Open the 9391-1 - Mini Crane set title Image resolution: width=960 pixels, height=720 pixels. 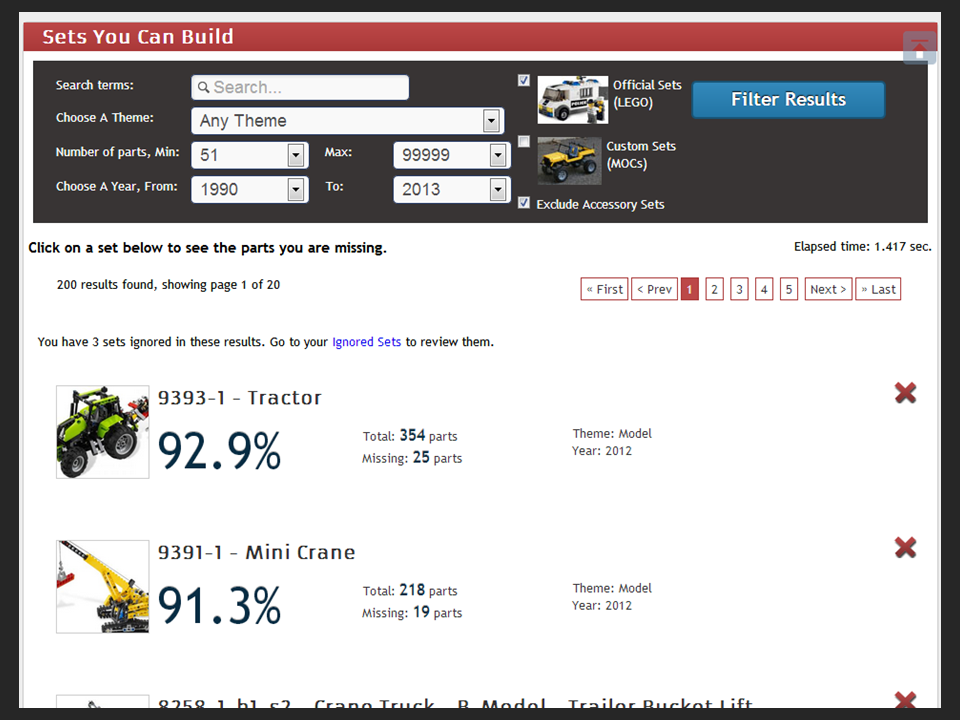257,553
